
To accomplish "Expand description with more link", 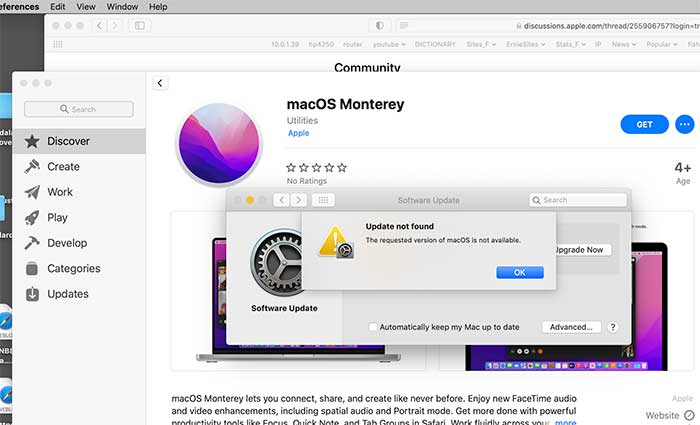I will point(565,422).
